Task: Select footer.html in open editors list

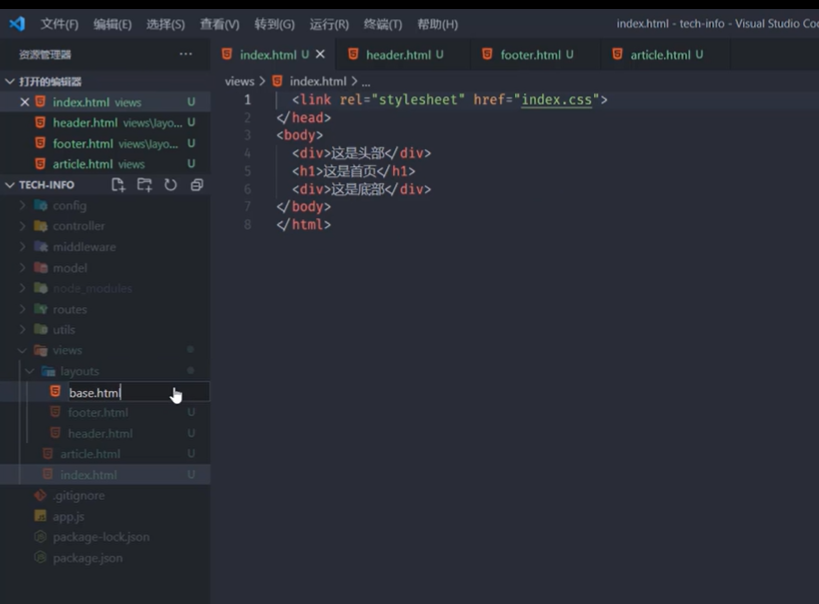Action: [105, 143]
